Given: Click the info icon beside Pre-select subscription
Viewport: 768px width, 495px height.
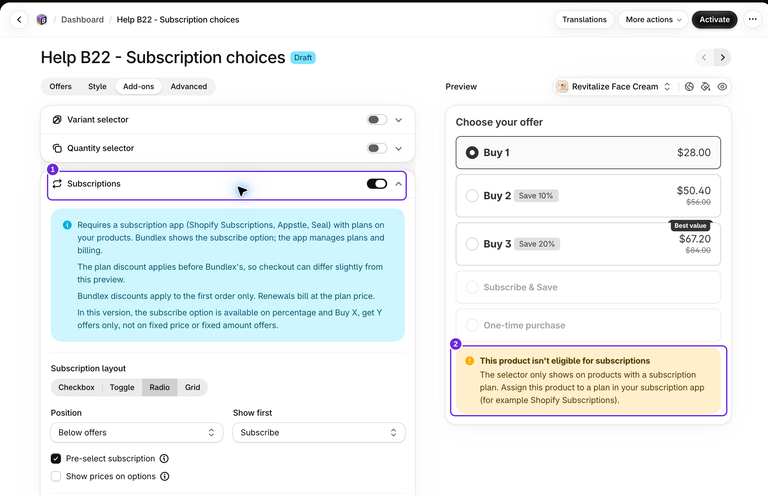Looking at the screenshot, I should 164,458.
